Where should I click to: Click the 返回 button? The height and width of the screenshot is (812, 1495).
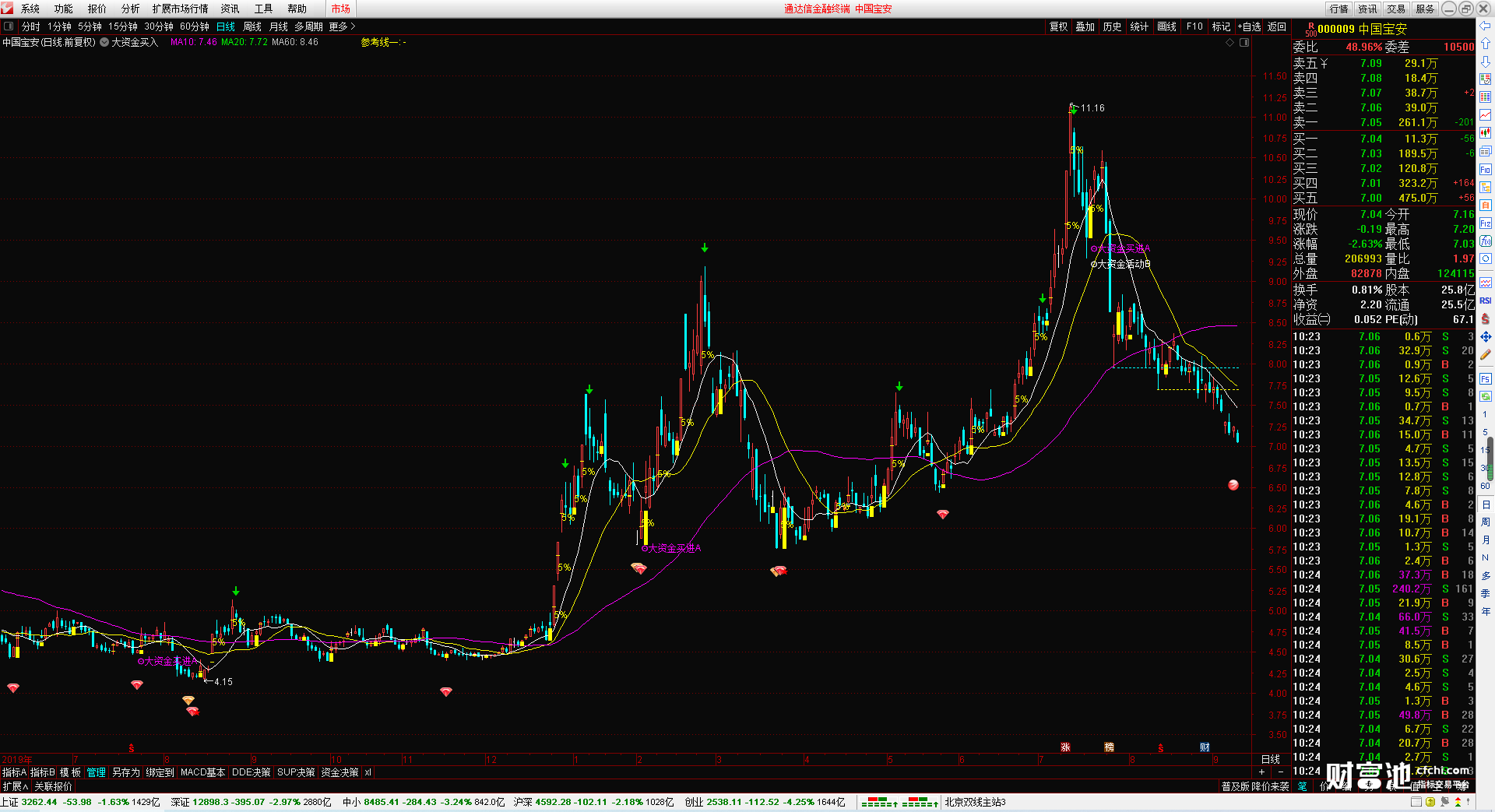(1277, 26)
